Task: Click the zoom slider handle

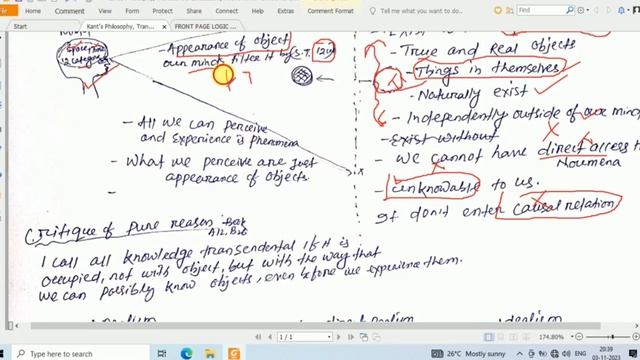Action: pyautogui.click(x=612, y=337)
